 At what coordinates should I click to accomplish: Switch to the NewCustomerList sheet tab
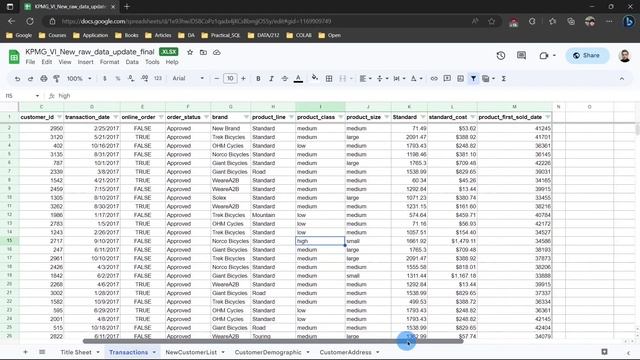(191, 352)
